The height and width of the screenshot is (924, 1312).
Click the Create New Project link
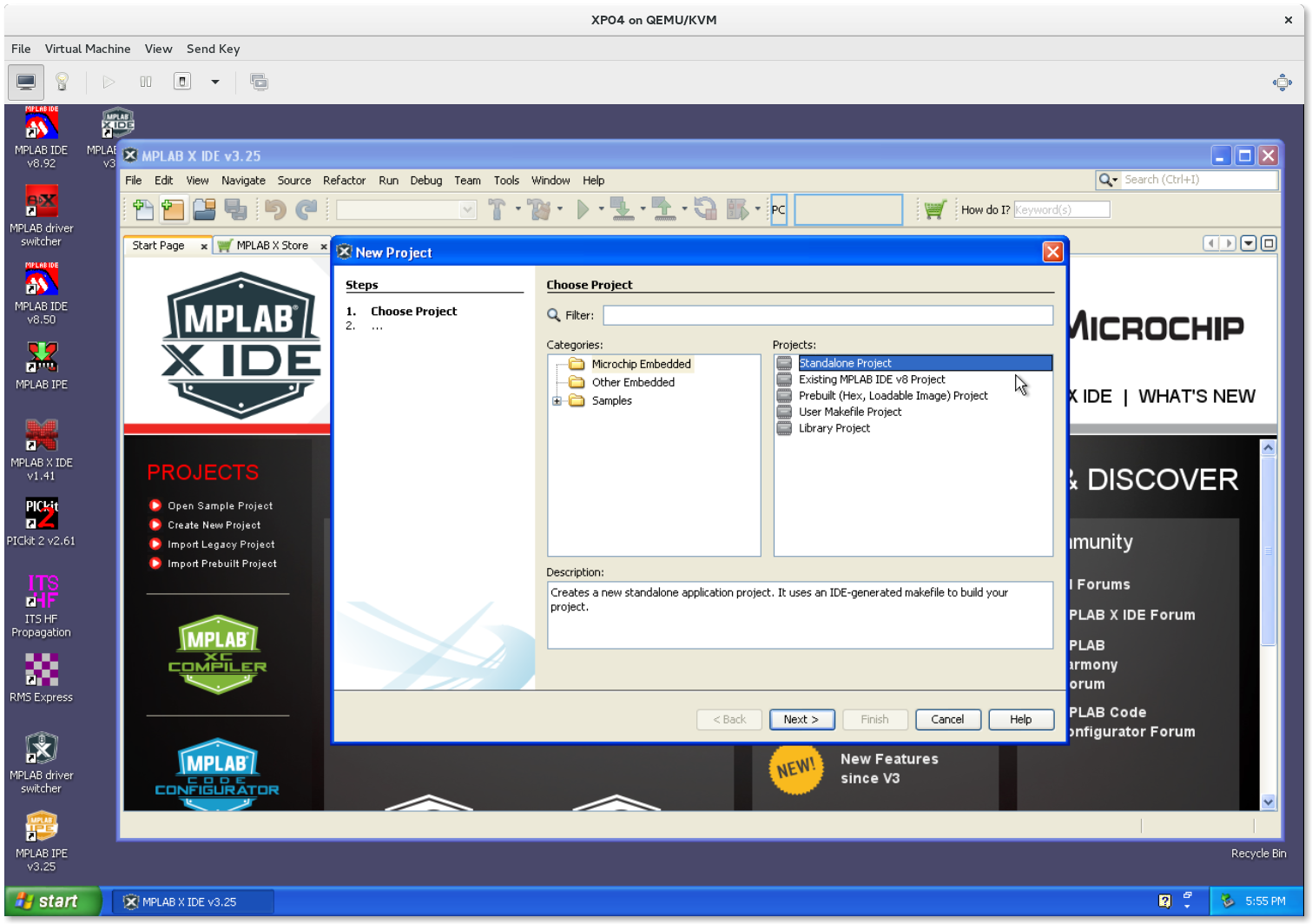[214, 525]
